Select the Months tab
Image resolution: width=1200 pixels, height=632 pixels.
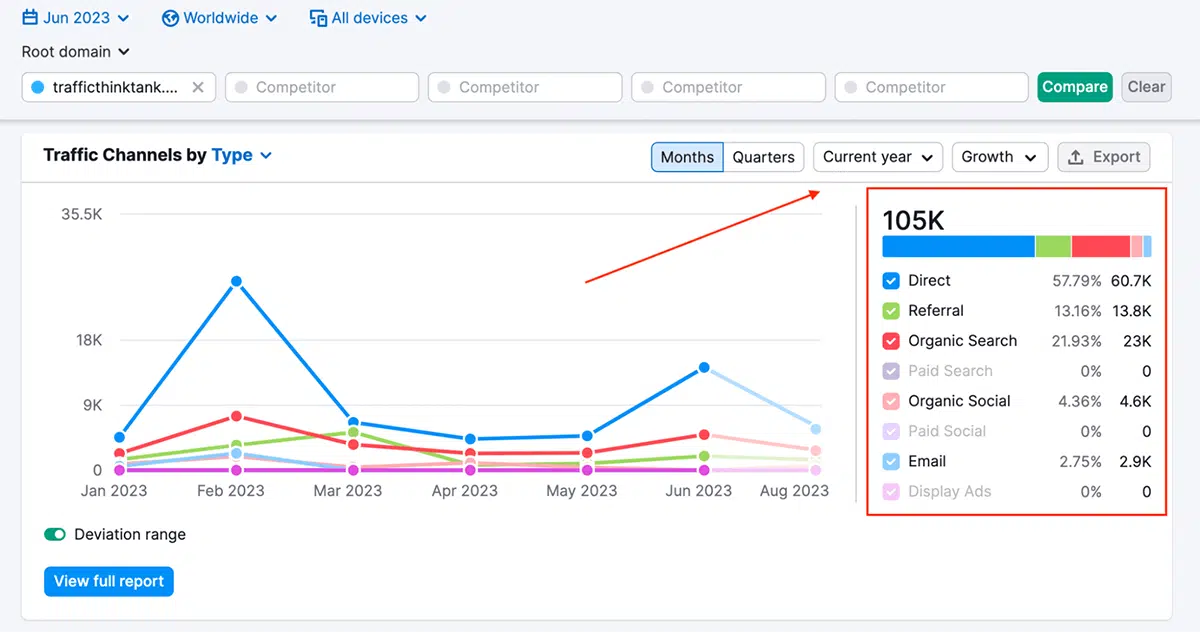687,157
